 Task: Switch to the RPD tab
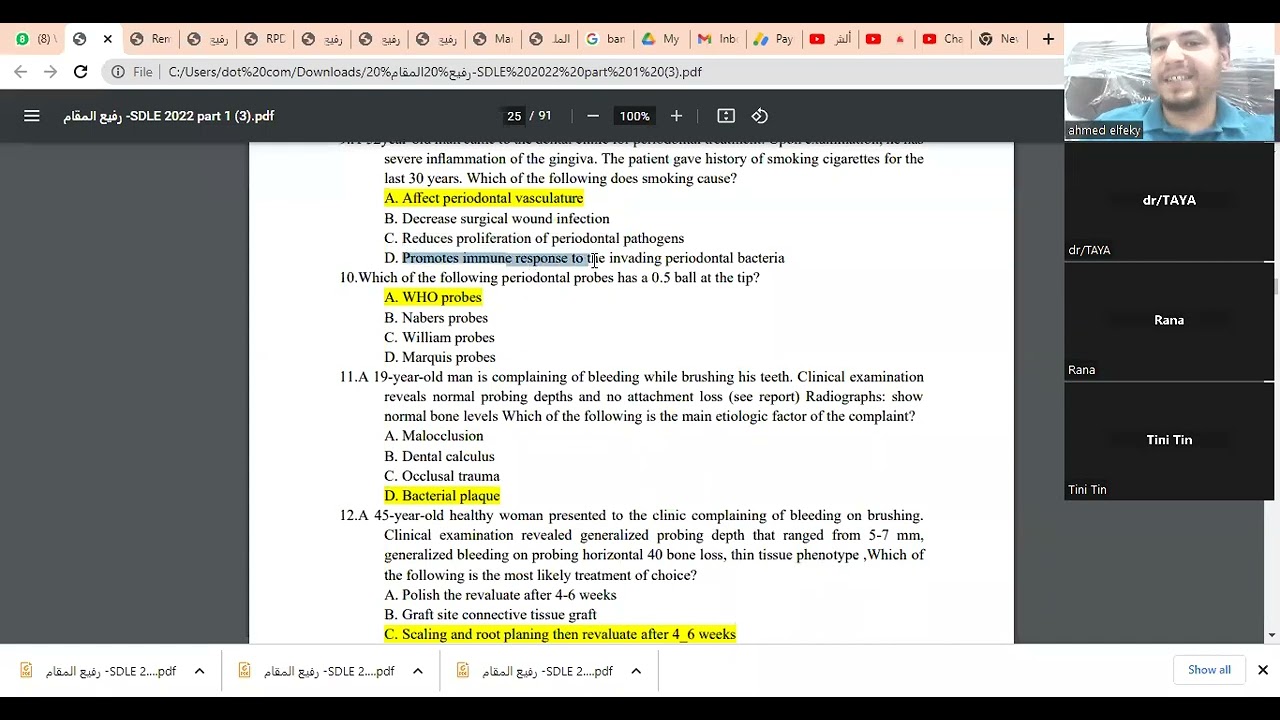click(265, 39)
